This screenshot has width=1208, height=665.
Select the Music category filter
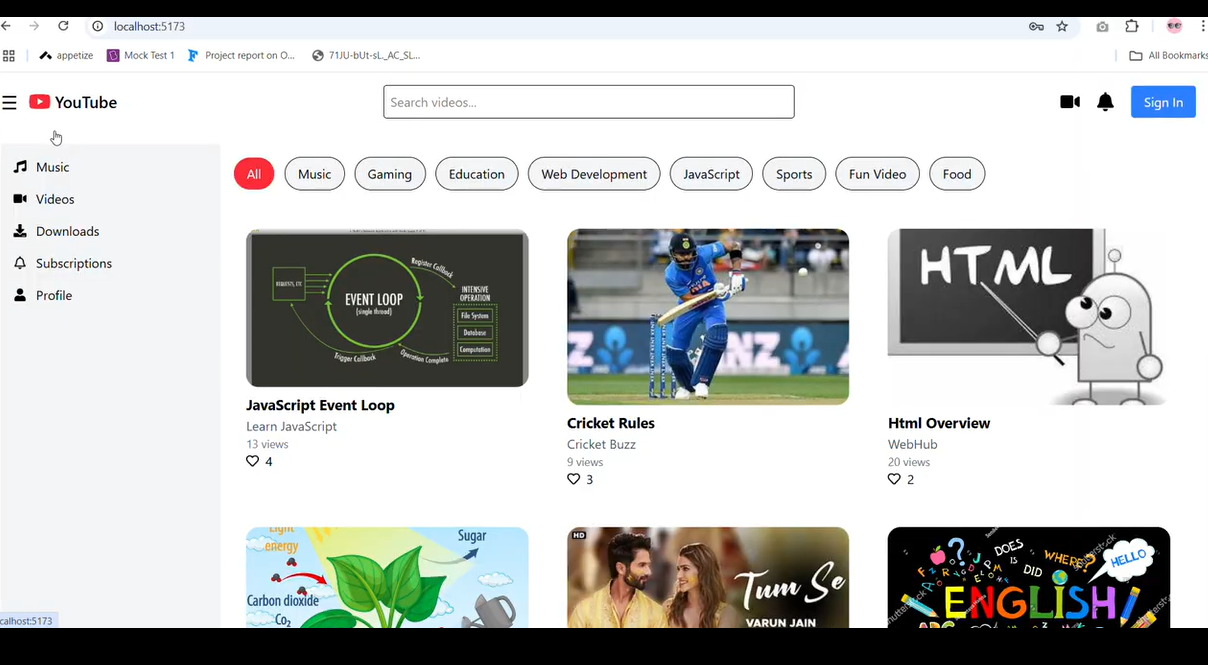(314, 174)
